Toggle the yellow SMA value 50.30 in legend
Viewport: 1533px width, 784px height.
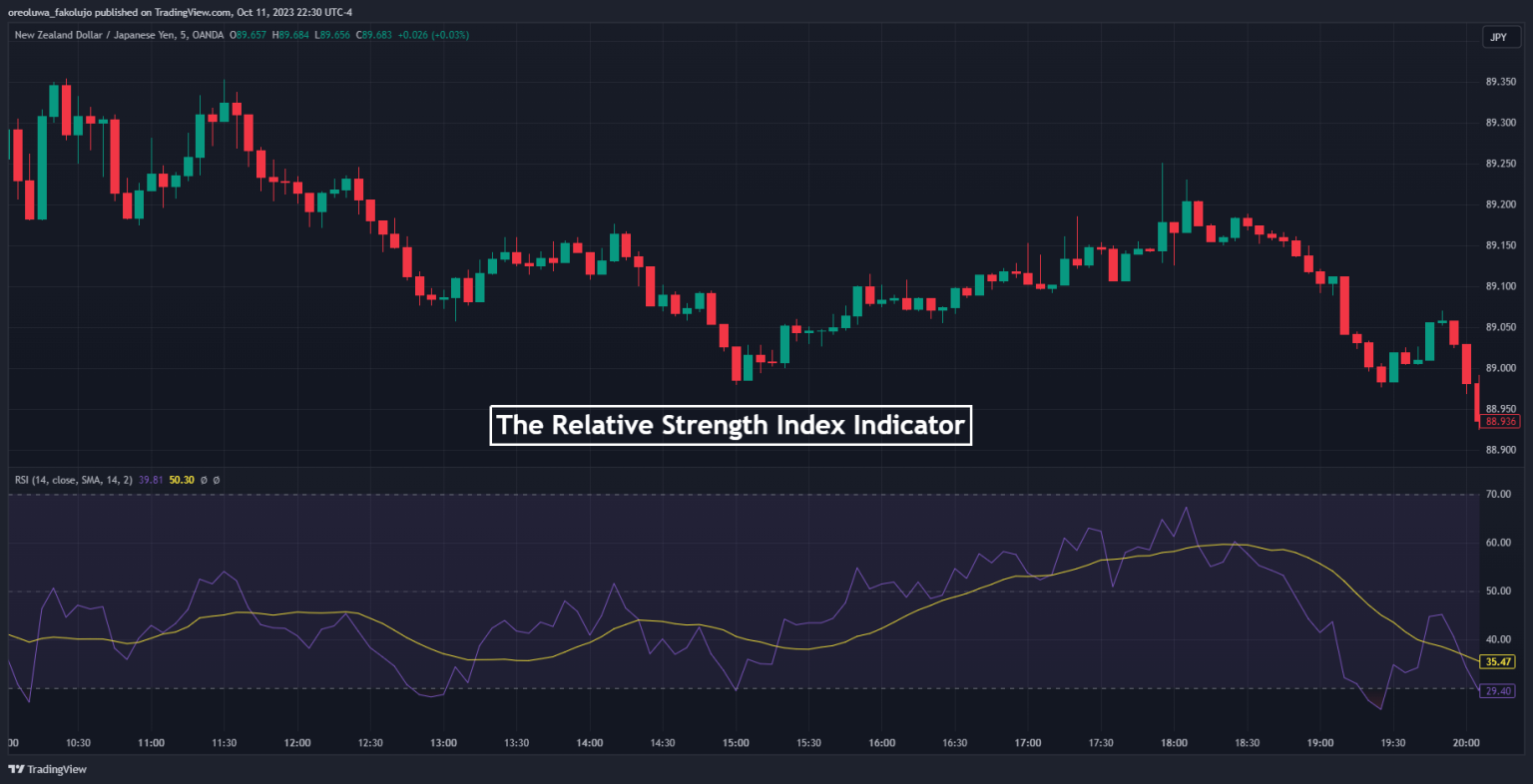point(182,480)
